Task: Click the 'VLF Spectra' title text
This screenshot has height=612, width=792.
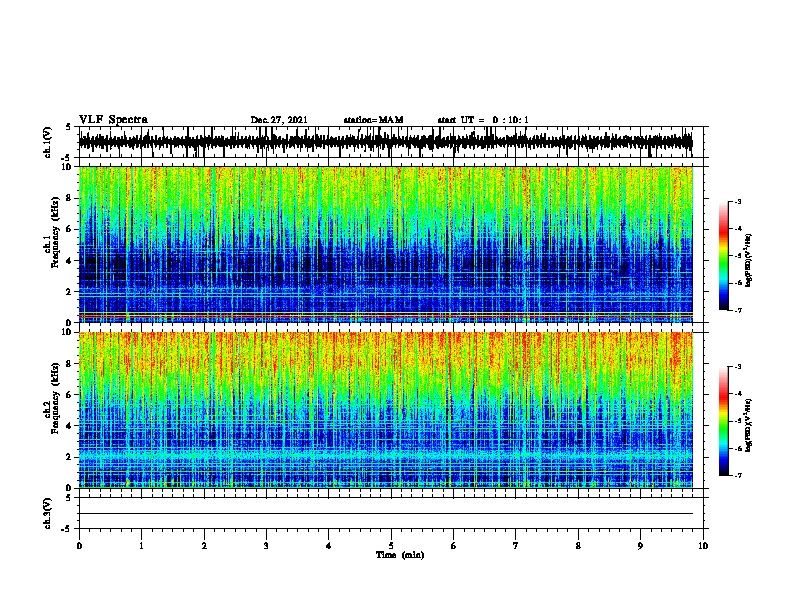Action: click(113, 119)
